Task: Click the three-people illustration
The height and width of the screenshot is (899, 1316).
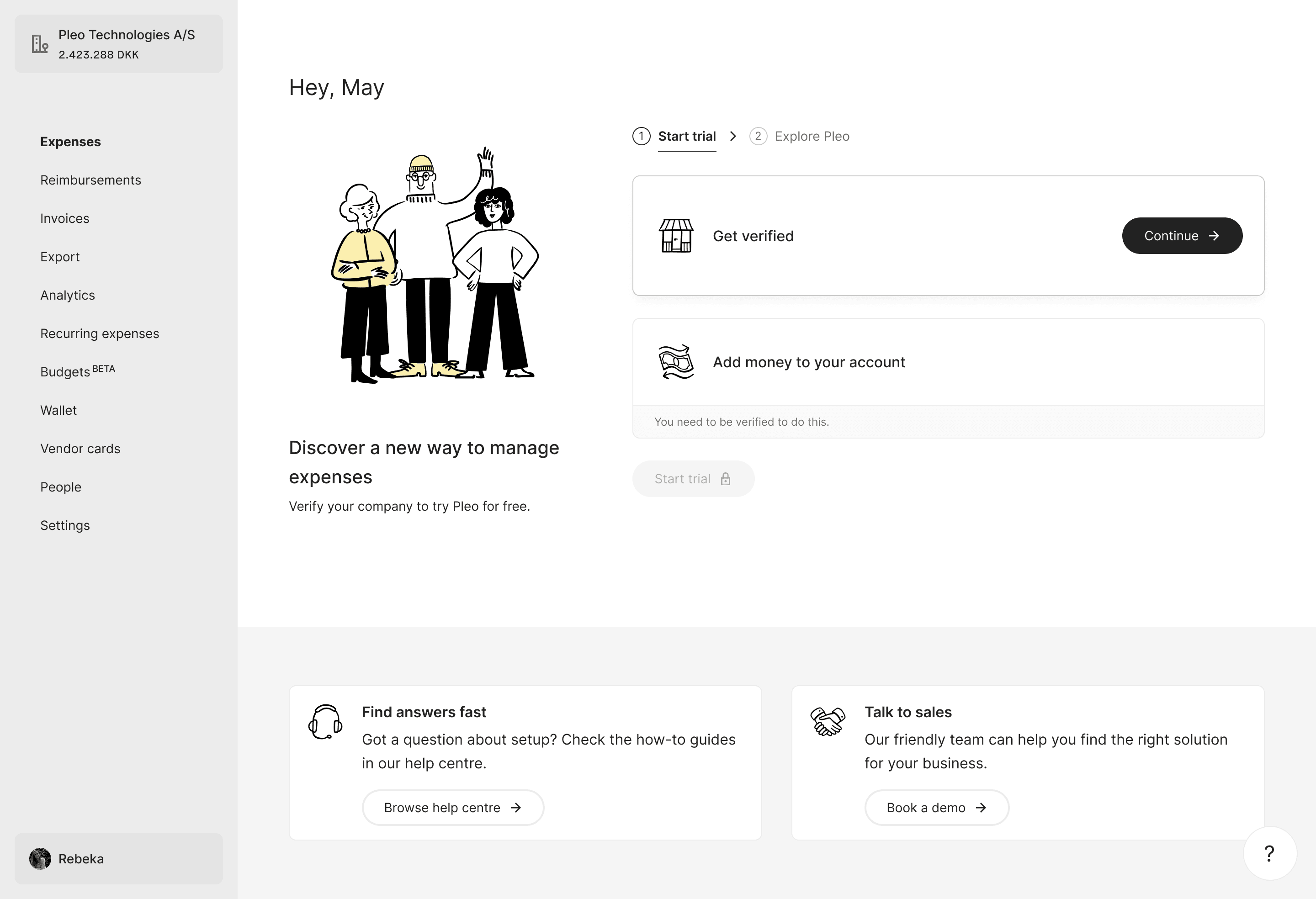Action: point(435,265)
